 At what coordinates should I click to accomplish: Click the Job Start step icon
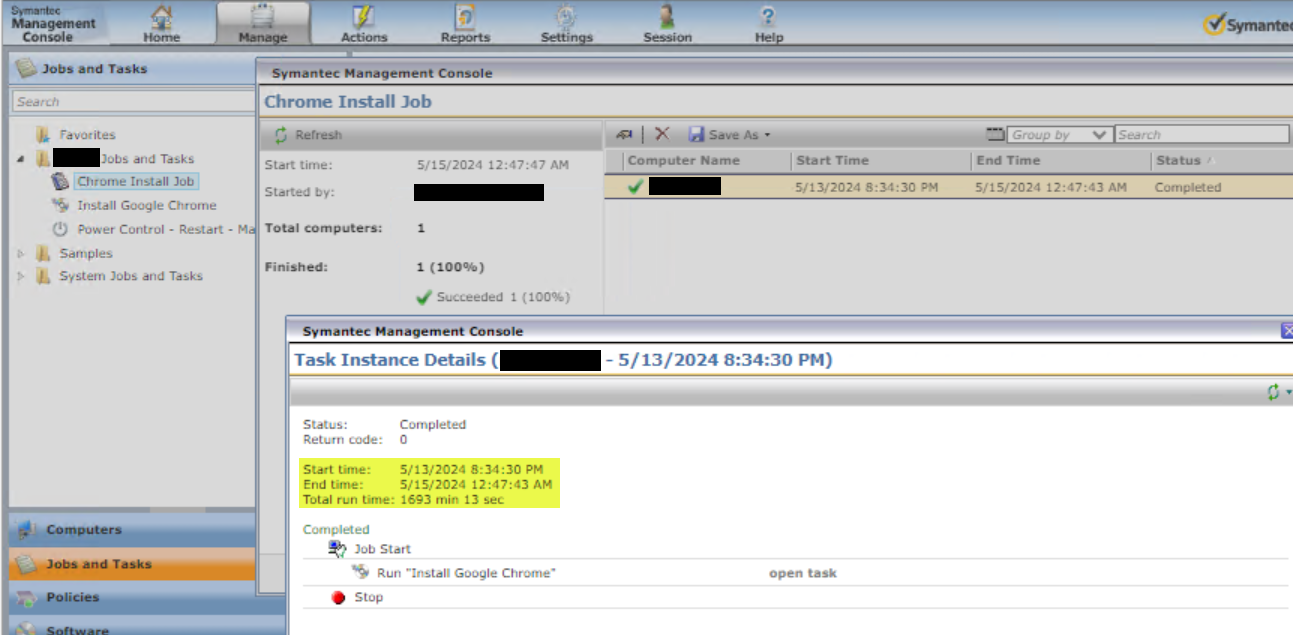337,548
